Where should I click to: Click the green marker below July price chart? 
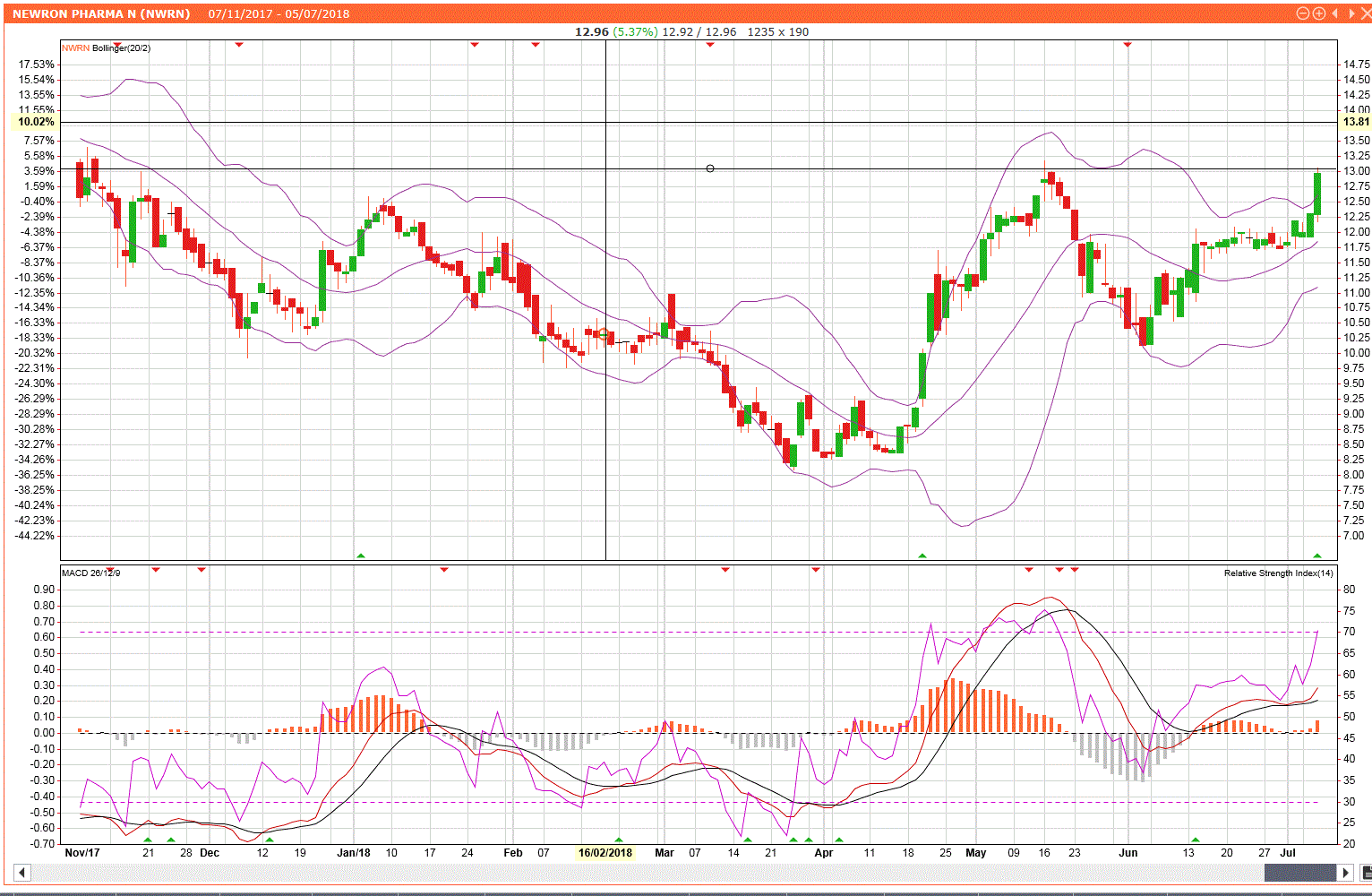point(1316,556)
